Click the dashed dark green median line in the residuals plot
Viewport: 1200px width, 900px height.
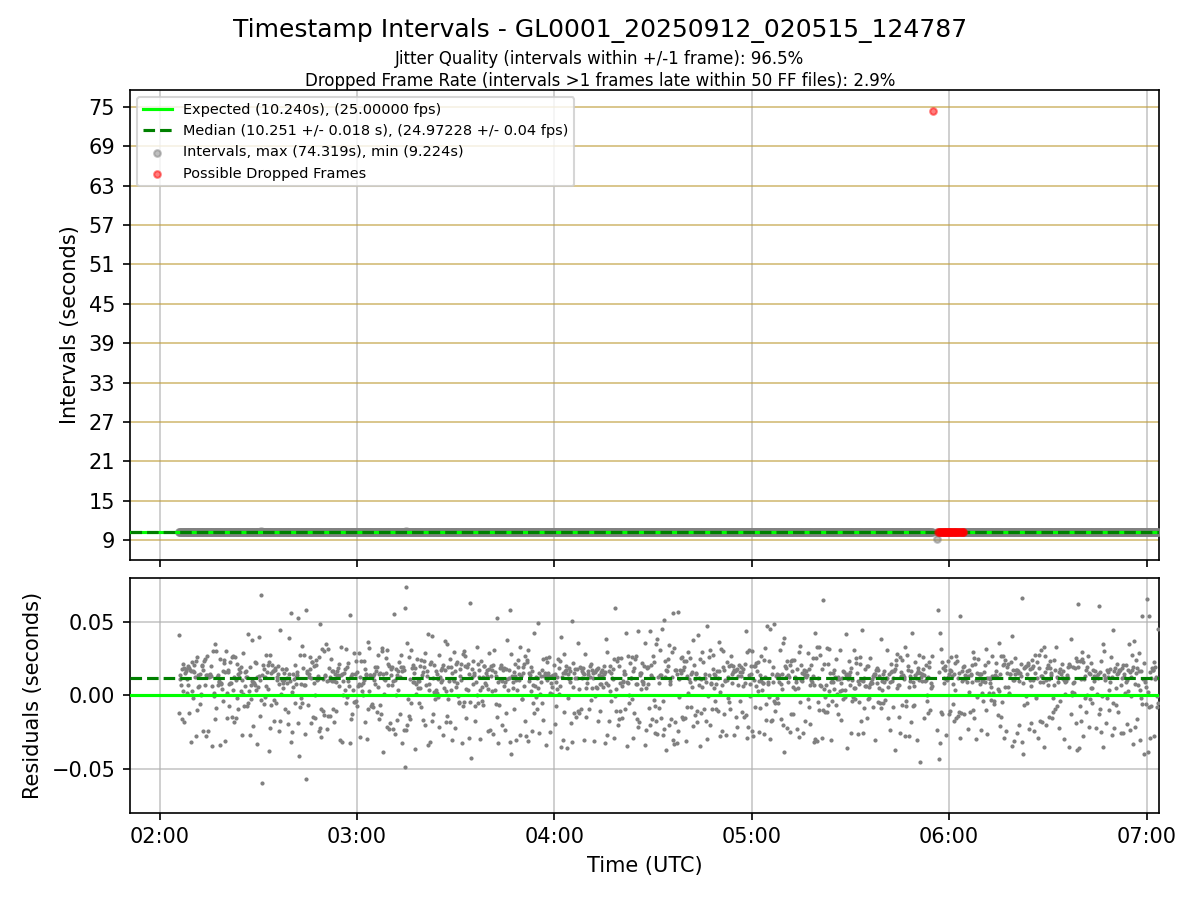644,679
